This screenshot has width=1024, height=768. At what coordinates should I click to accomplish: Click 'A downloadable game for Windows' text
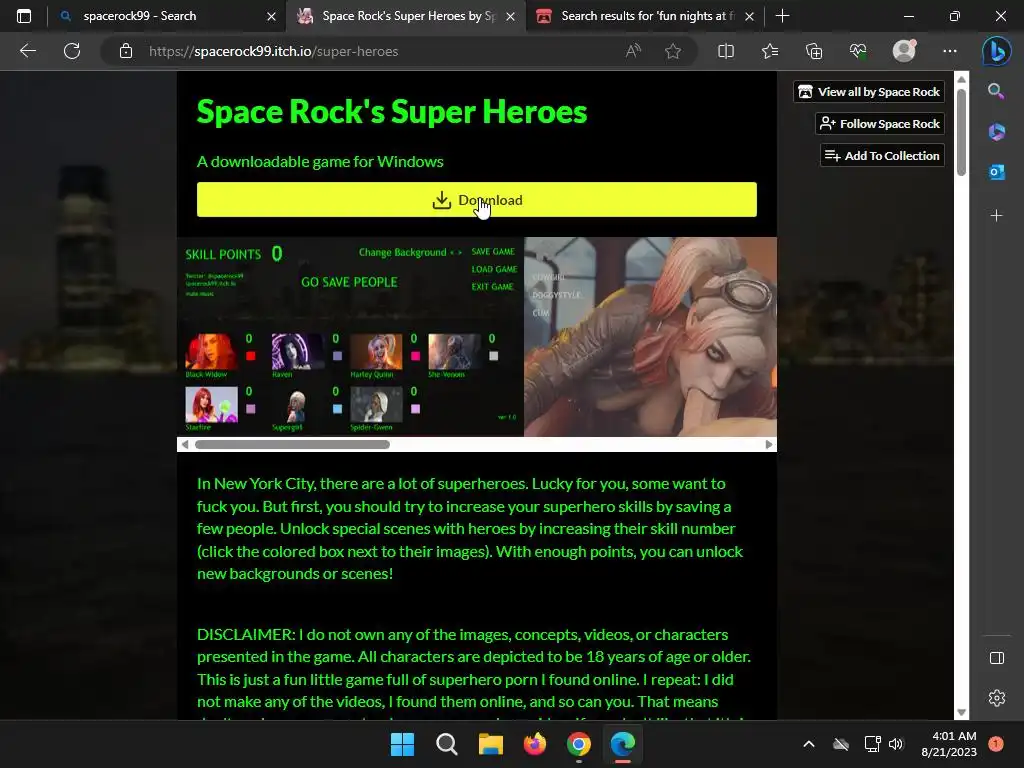click(320, 162)
